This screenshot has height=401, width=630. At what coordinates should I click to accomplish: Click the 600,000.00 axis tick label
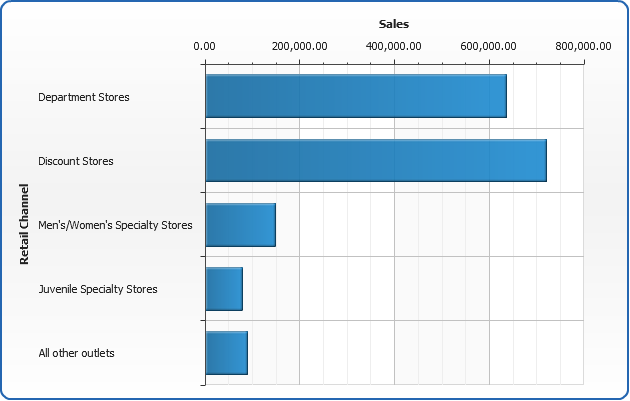(x=488, y=45)
